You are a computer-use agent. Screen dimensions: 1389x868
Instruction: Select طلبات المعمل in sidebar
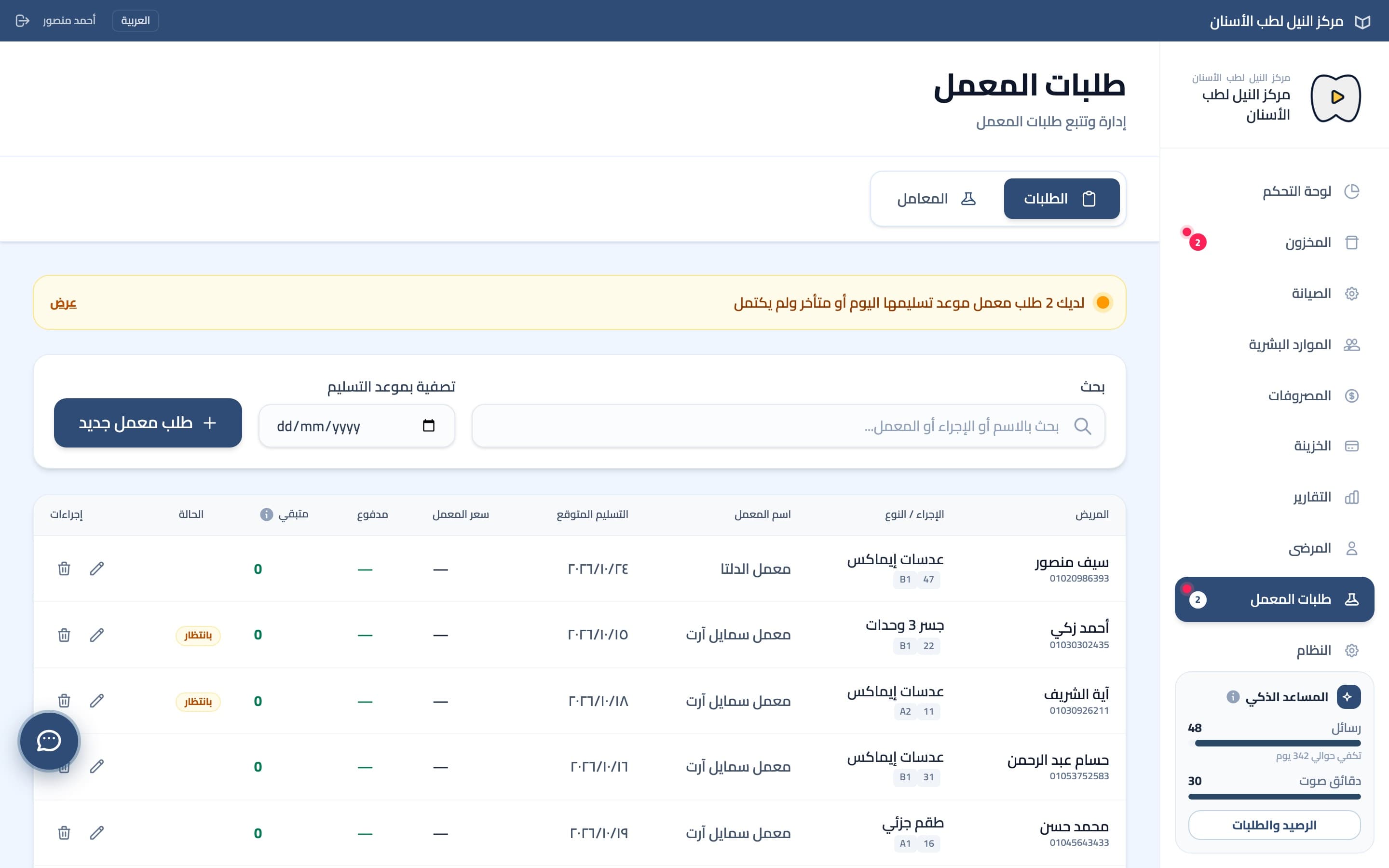pyautogui.click(x=1274, y=599)
